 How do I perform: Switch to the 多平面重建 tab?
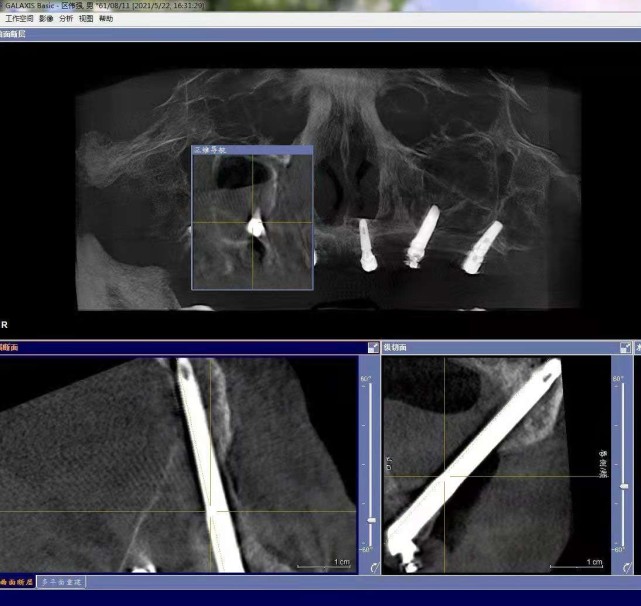61,582
